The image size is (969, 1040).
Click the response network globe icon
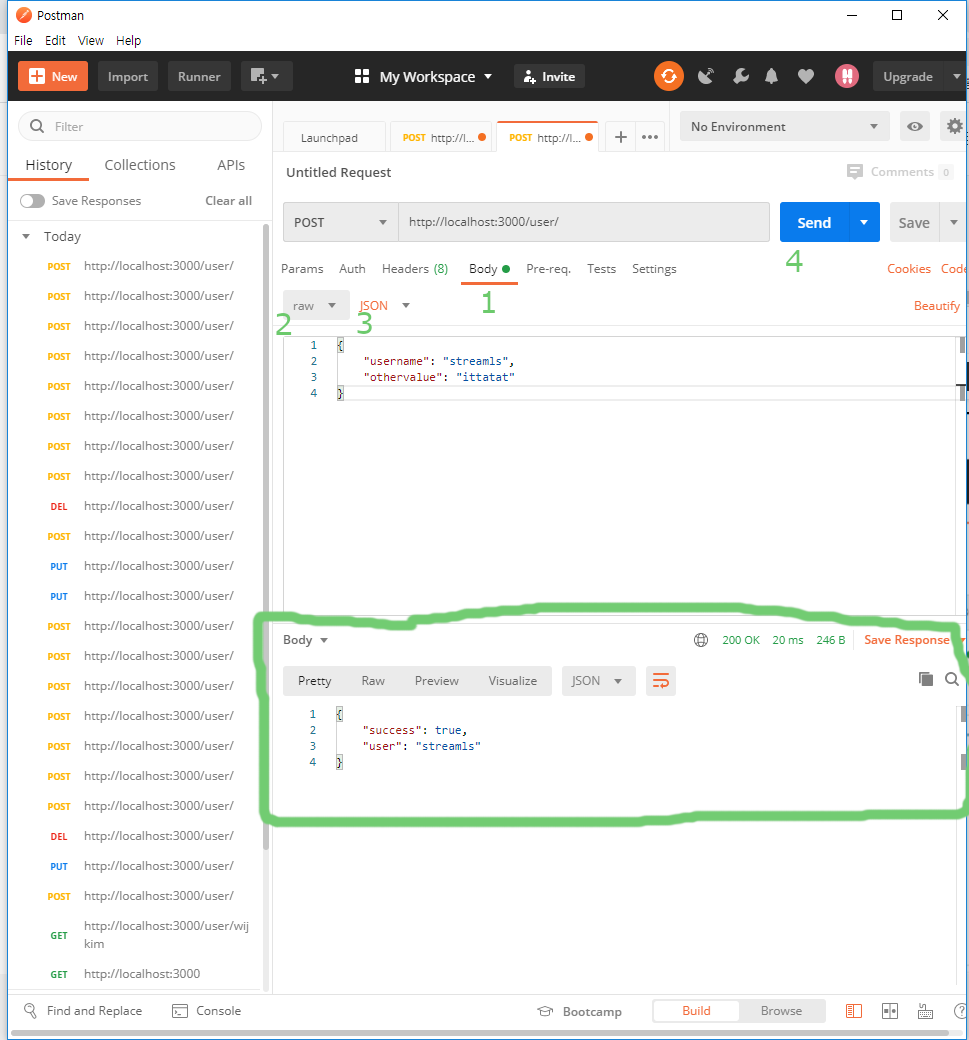click(701, 640)
